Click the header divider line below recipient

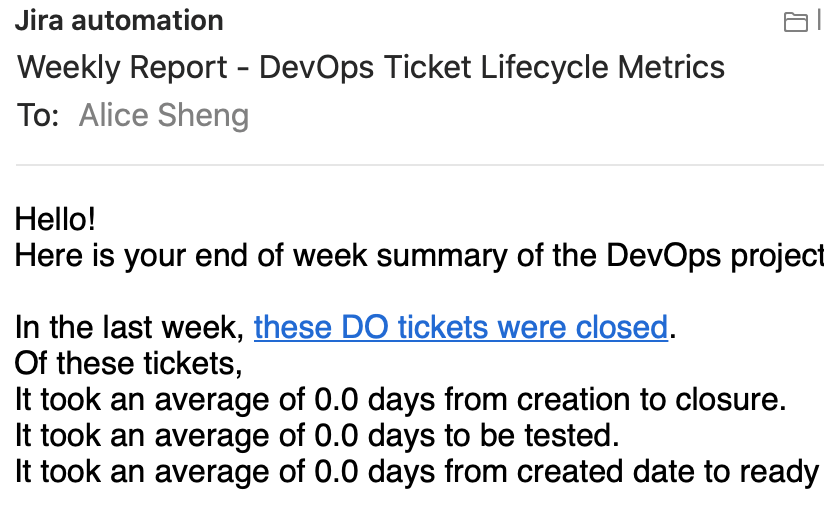[419, 165]
